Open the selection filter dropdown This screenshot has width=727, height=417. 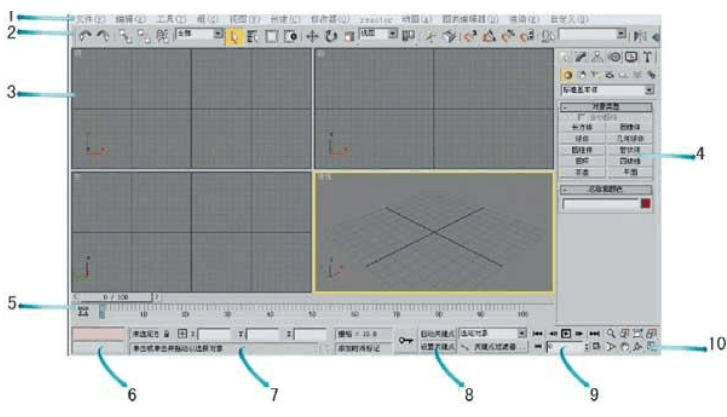(x=199, y=34)
